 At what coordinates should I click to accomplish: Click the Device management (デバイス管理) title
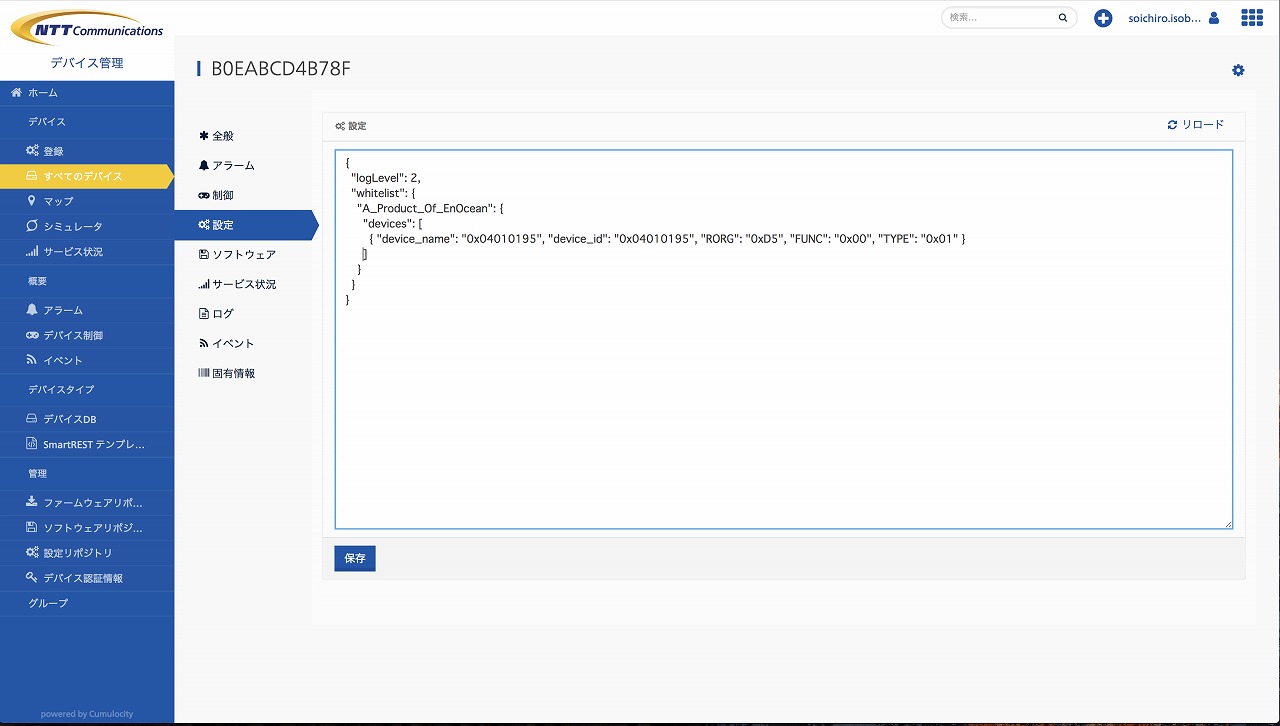[87, 63]
